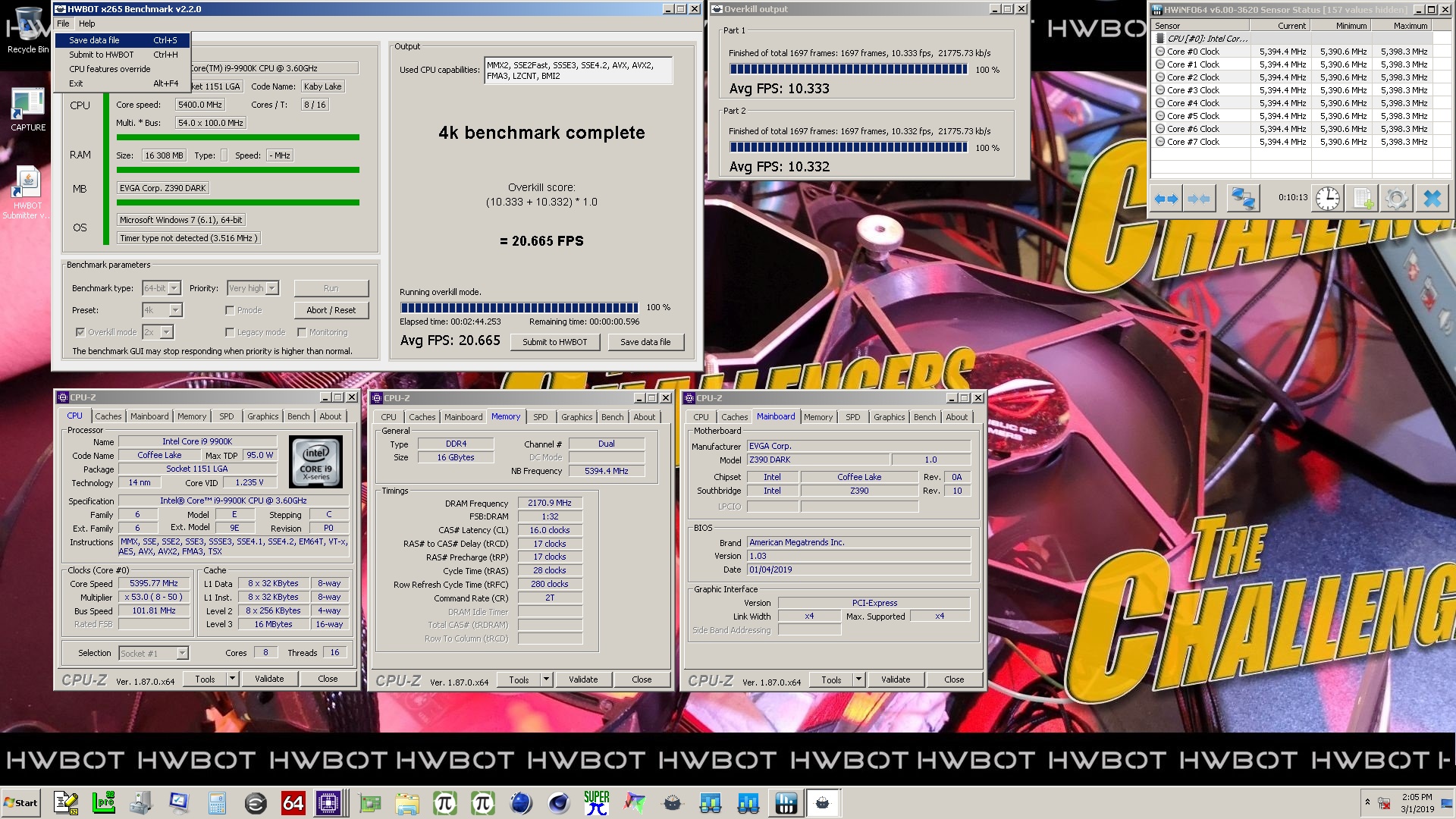Open the notepad with pencil taskbar icon
Screen dimensions: 1456x819
pyautogui.click(x=66, y=803)
